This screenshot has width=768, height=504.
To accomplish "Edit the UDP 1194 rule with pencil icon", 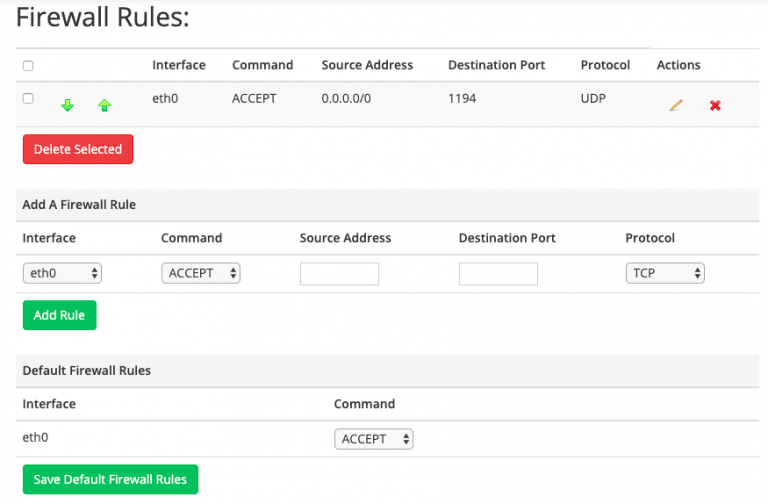I will [676, 105].
